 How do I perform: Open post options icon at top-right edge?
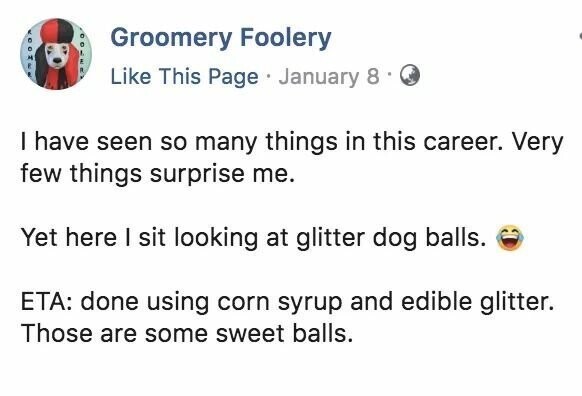[x=580, y=36]
